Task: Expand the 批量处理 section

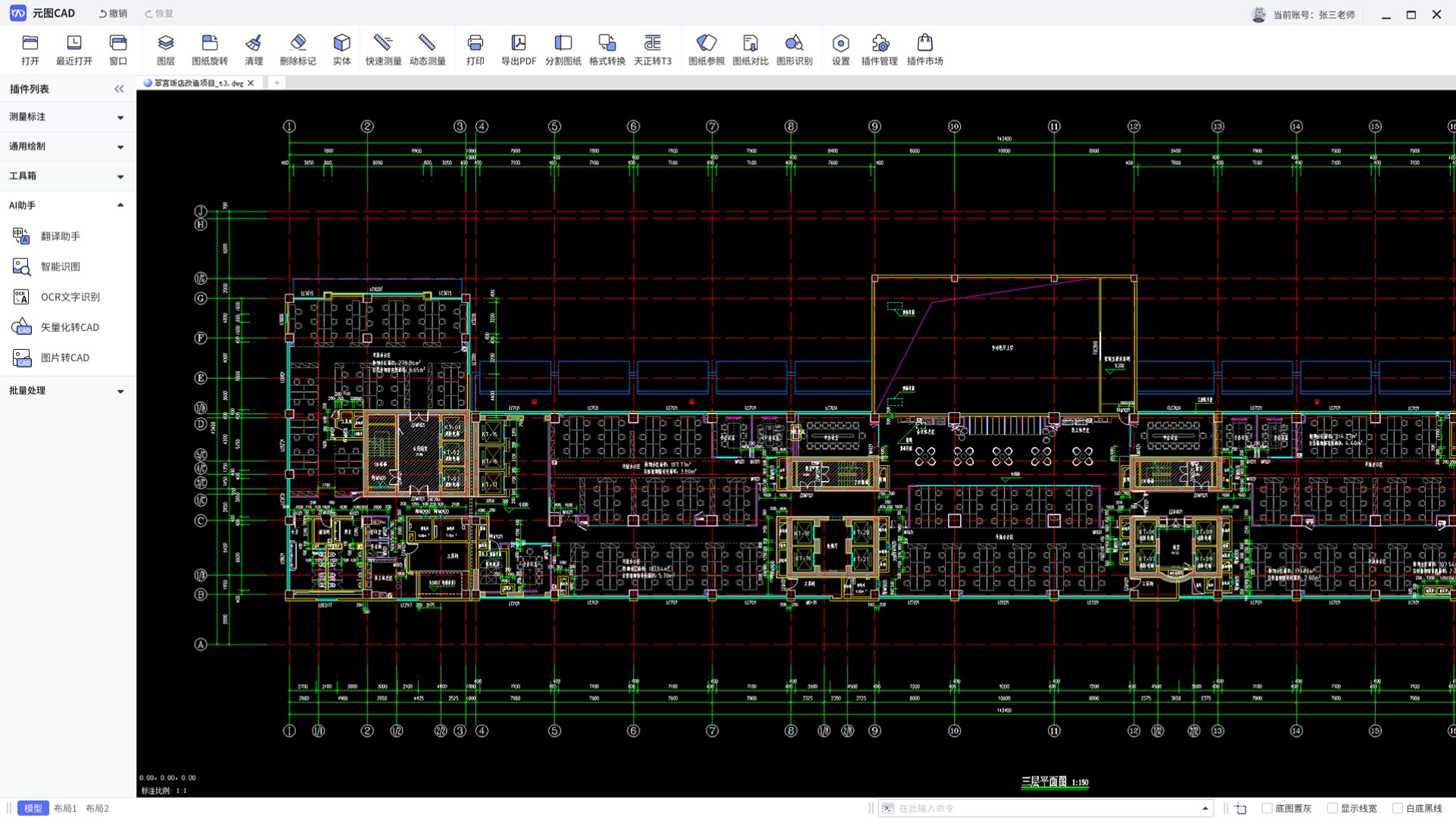Action: 67,391
